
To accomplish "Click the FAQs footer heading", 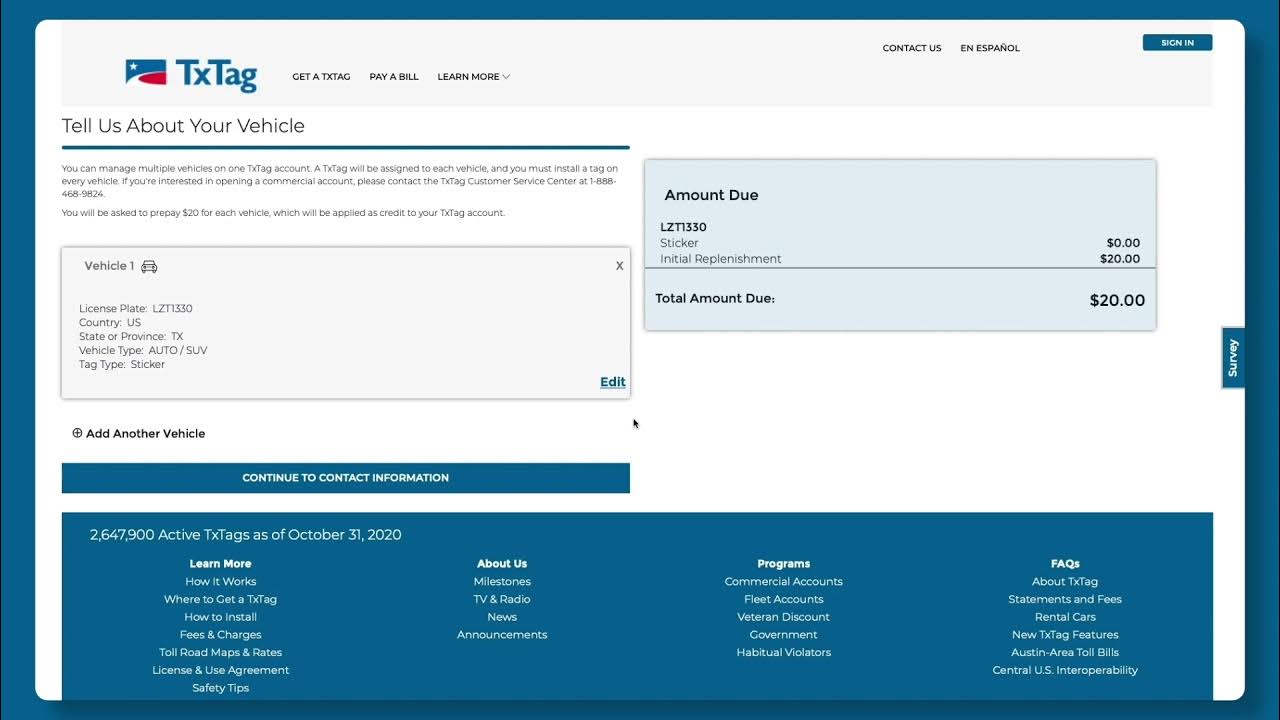I will coord(1065,564).
